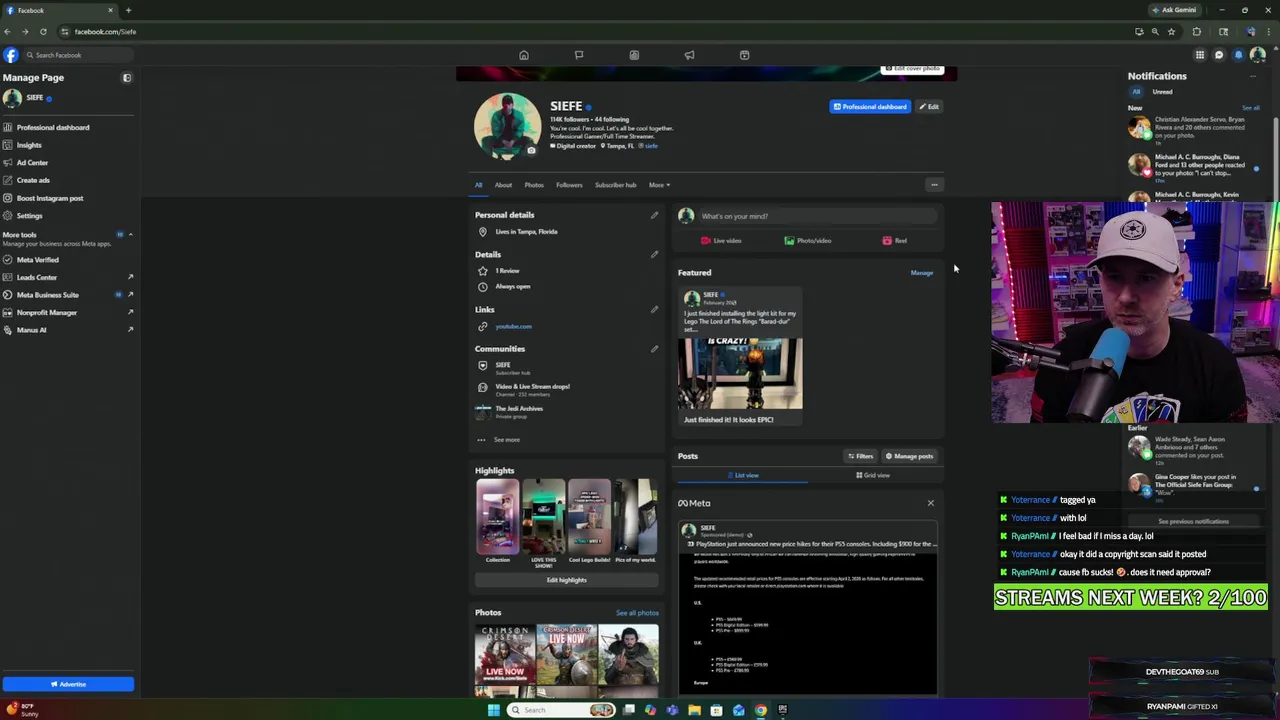Edit Personal details with pencil icon
The height and width of the screenshot is (720, 1280).
click(x=654, y=215)
